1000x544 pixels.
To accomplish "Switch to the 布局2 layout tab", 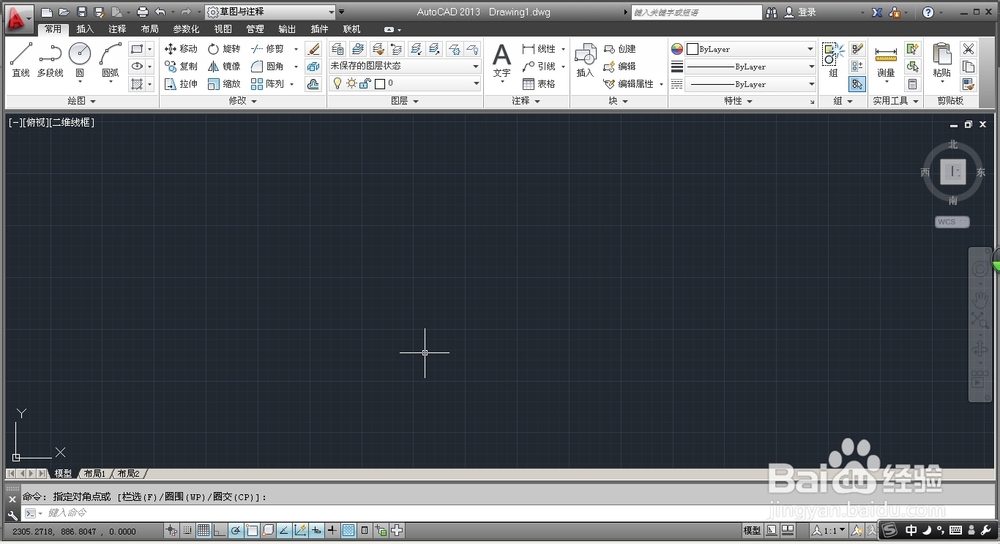I will (x=128, y=474).
